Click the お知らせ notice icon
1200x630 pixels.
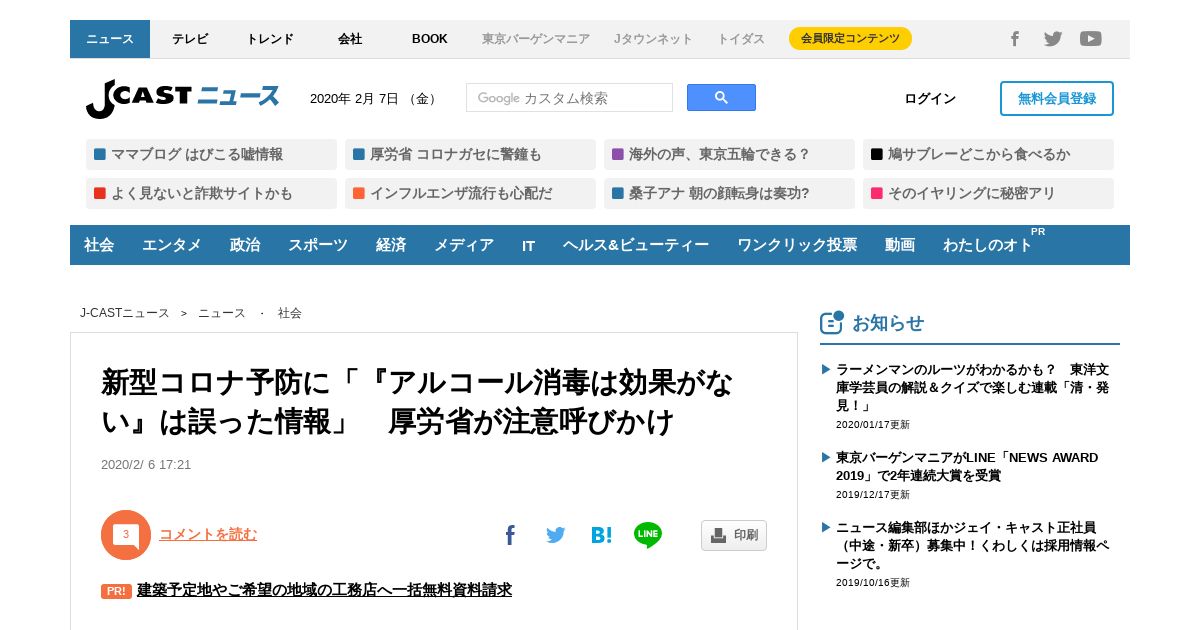tap(832, 322)
